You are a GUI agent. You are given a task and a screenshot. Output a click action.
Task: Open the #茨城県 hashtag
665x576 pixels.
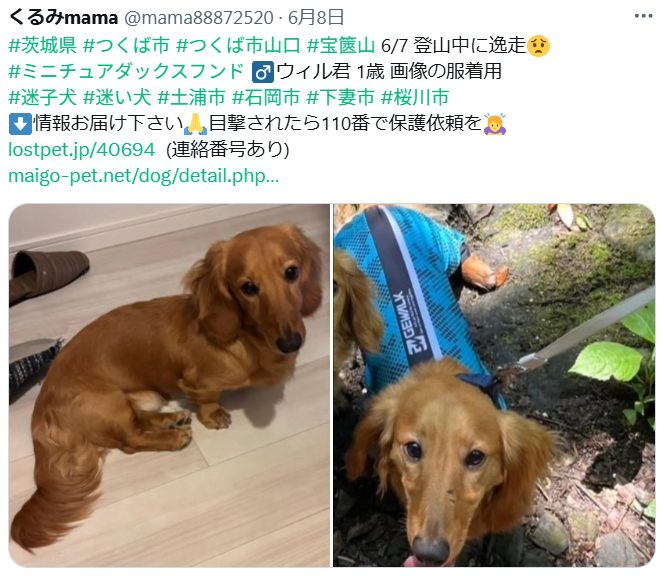[42, 45]
